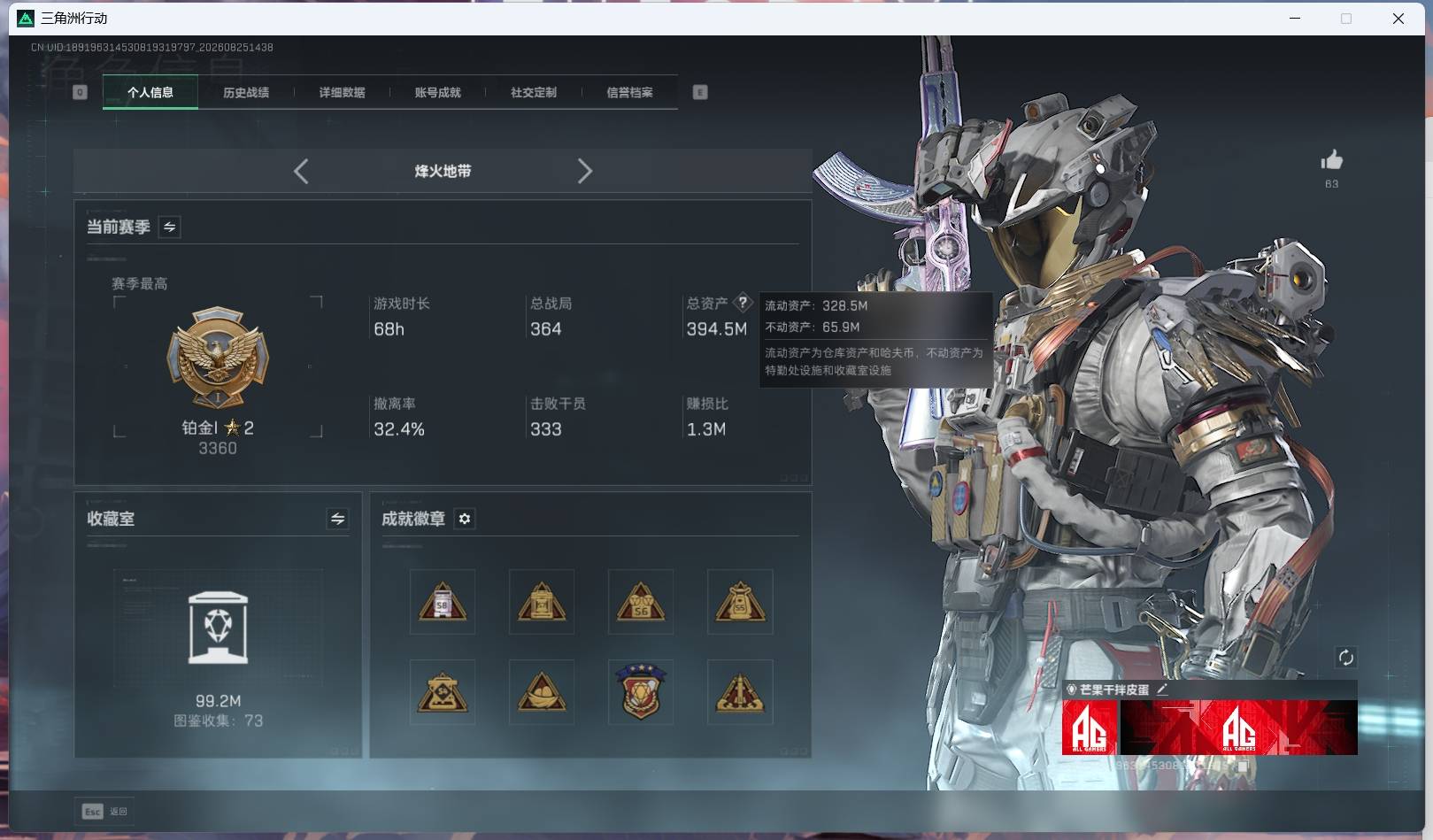Close the 三角洲行动 window

[x=1398, y=18]
